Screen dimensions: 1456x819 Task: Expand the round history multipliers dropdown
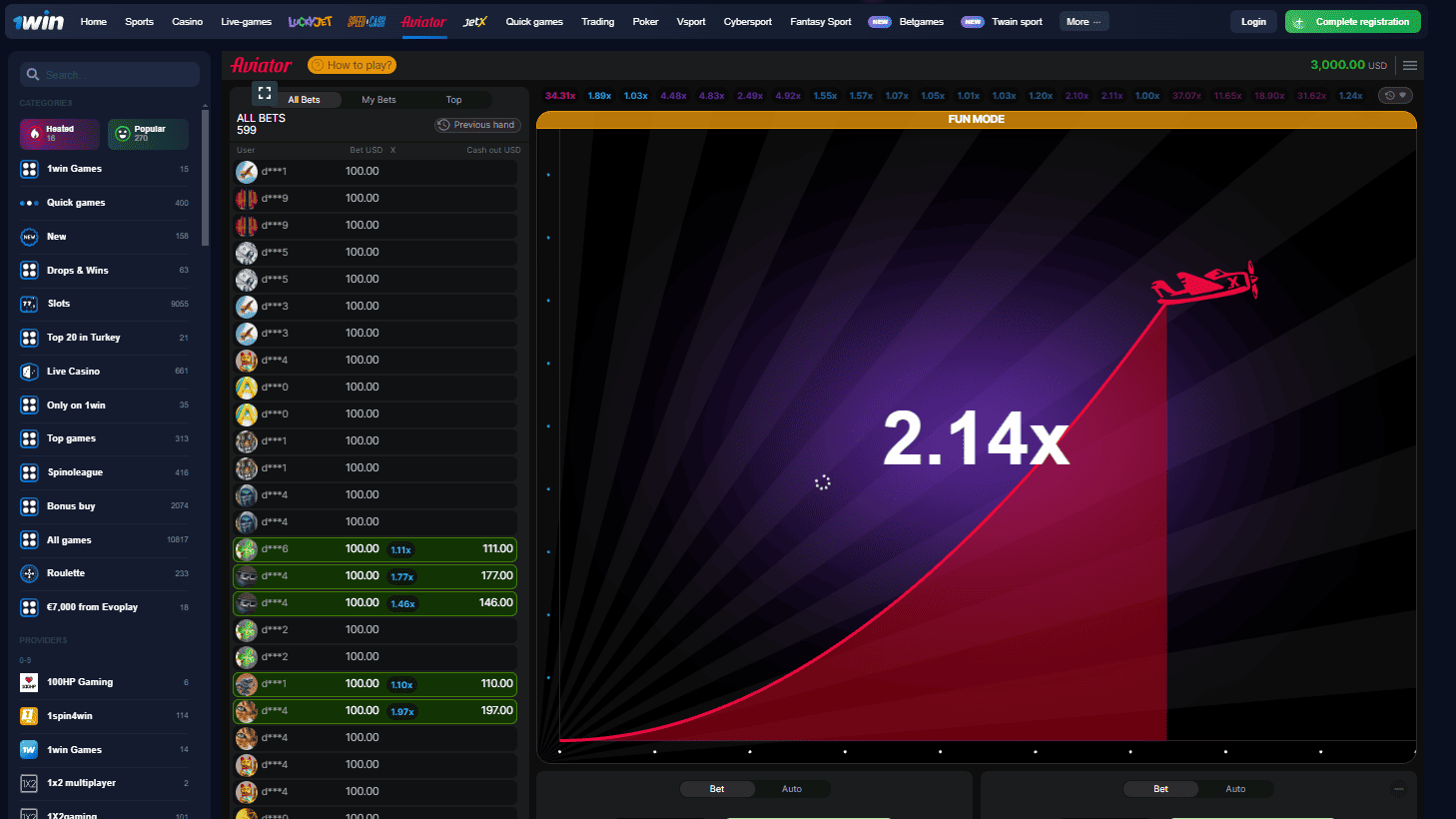click(1395, 96)
